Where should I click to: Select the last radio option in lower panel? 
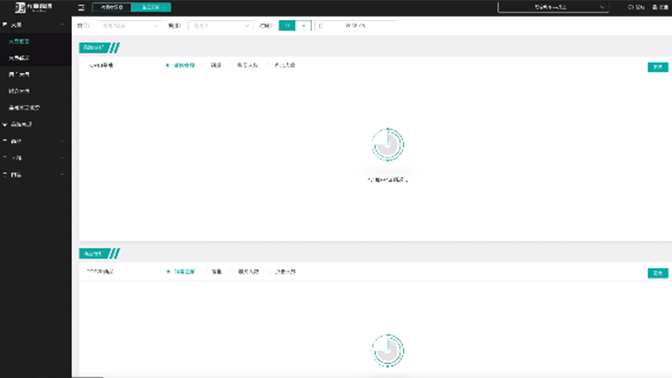click(269, 271)
